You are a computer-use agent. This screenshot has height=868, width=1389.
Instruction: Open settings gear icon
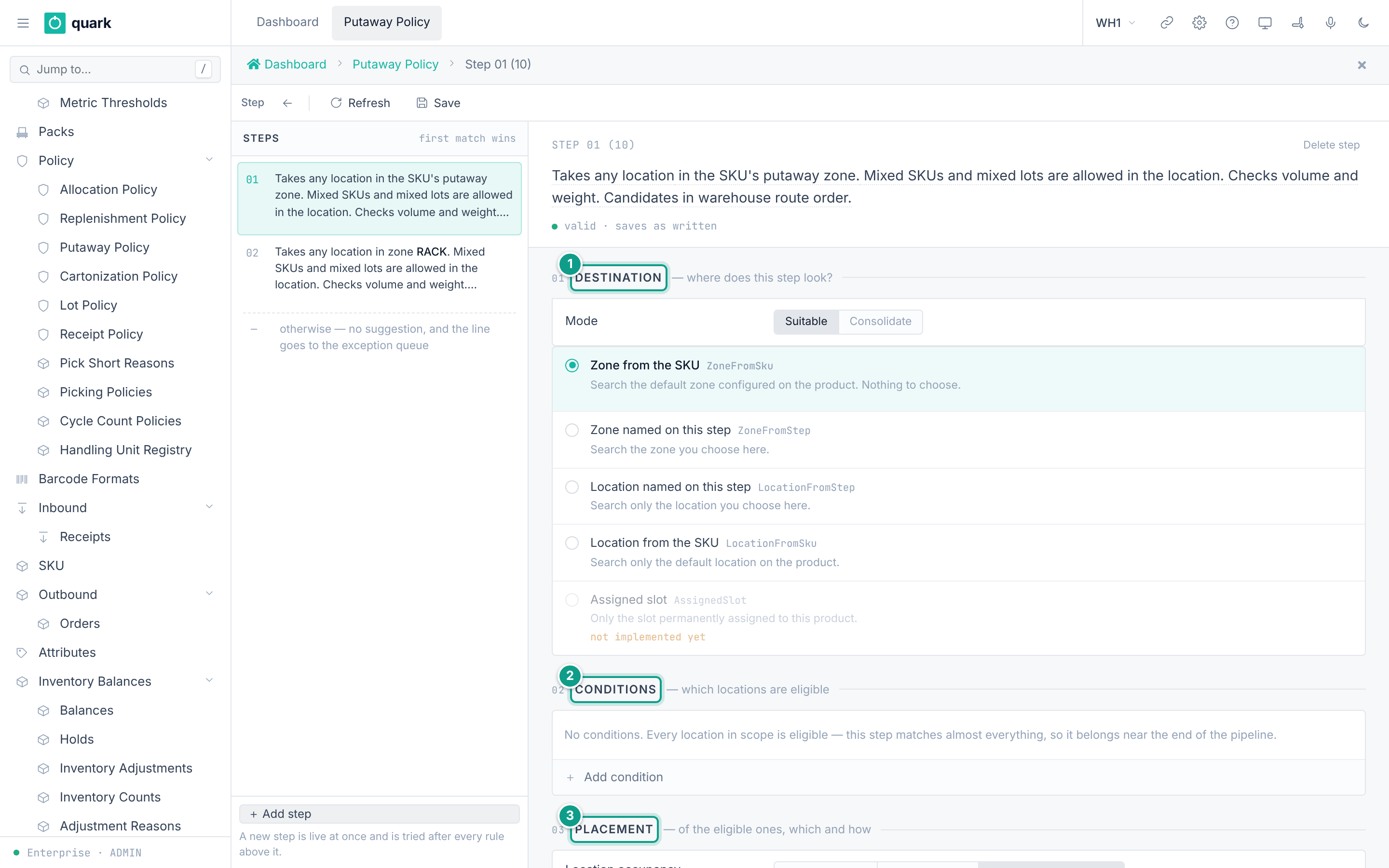point(1199,23)
